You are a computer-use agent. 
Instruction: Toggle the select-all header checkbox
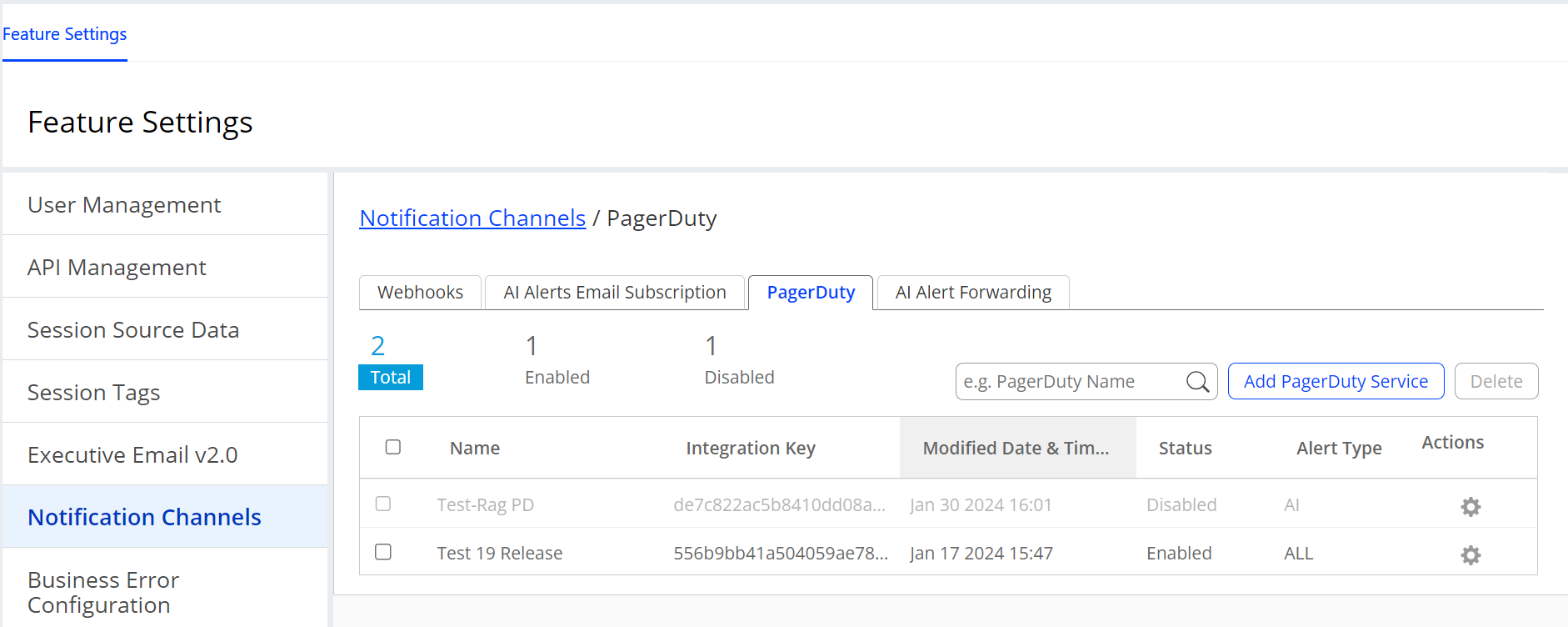pyautogui.click(x=393, y=447)
